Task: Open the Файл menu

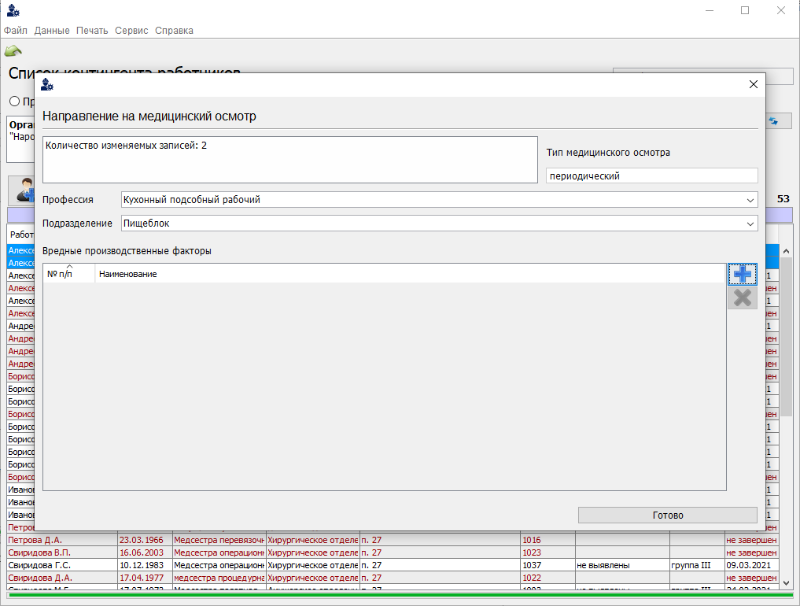Action: (16, 30)
